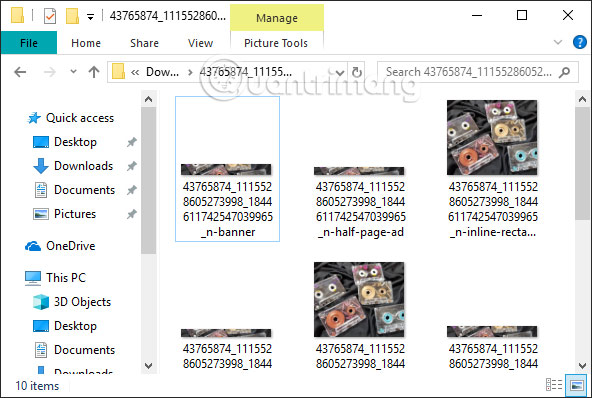Open 3D Objects under This PC

72,302
